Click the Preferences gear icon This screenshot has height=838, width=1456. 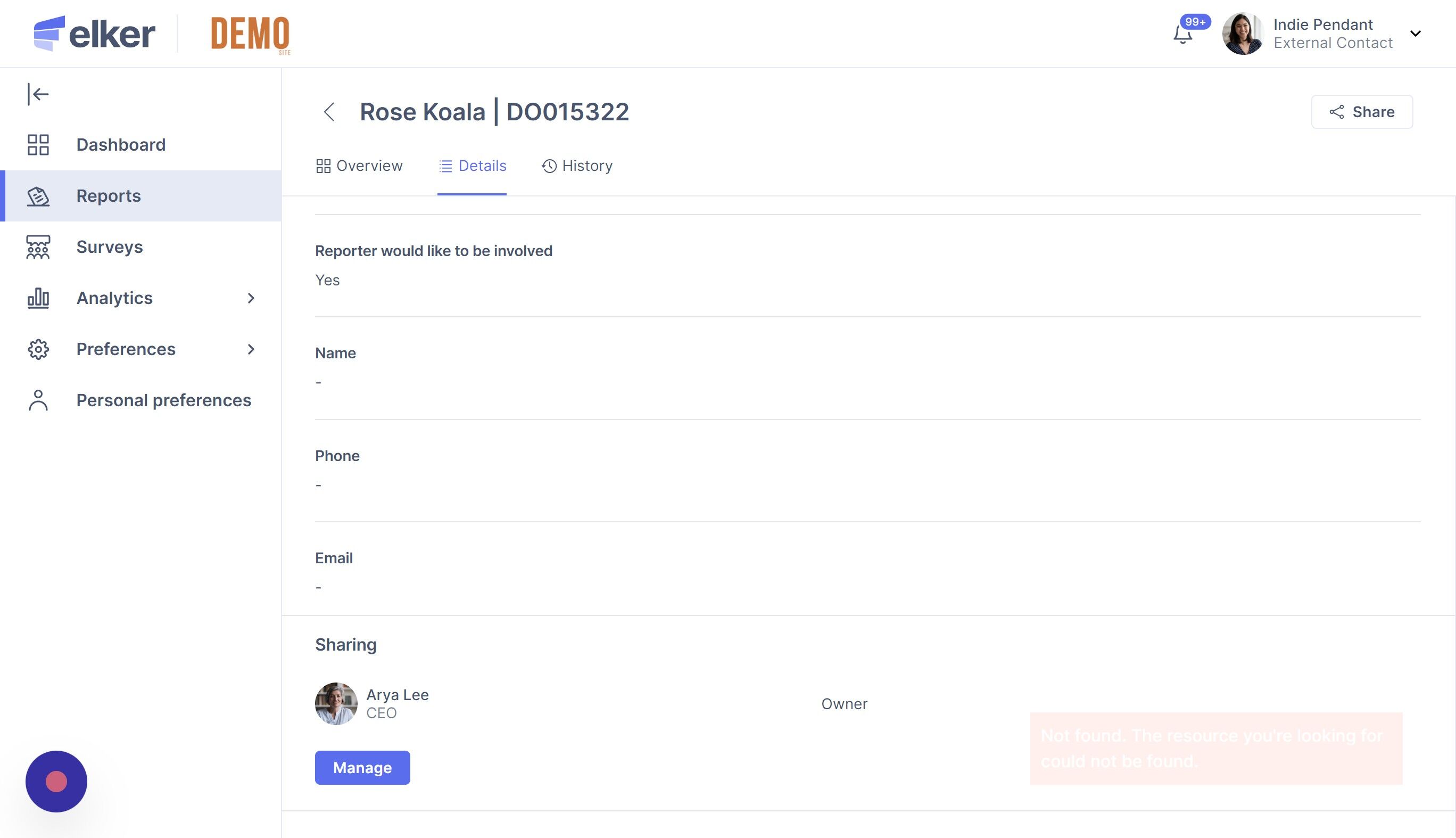point(38,349)
